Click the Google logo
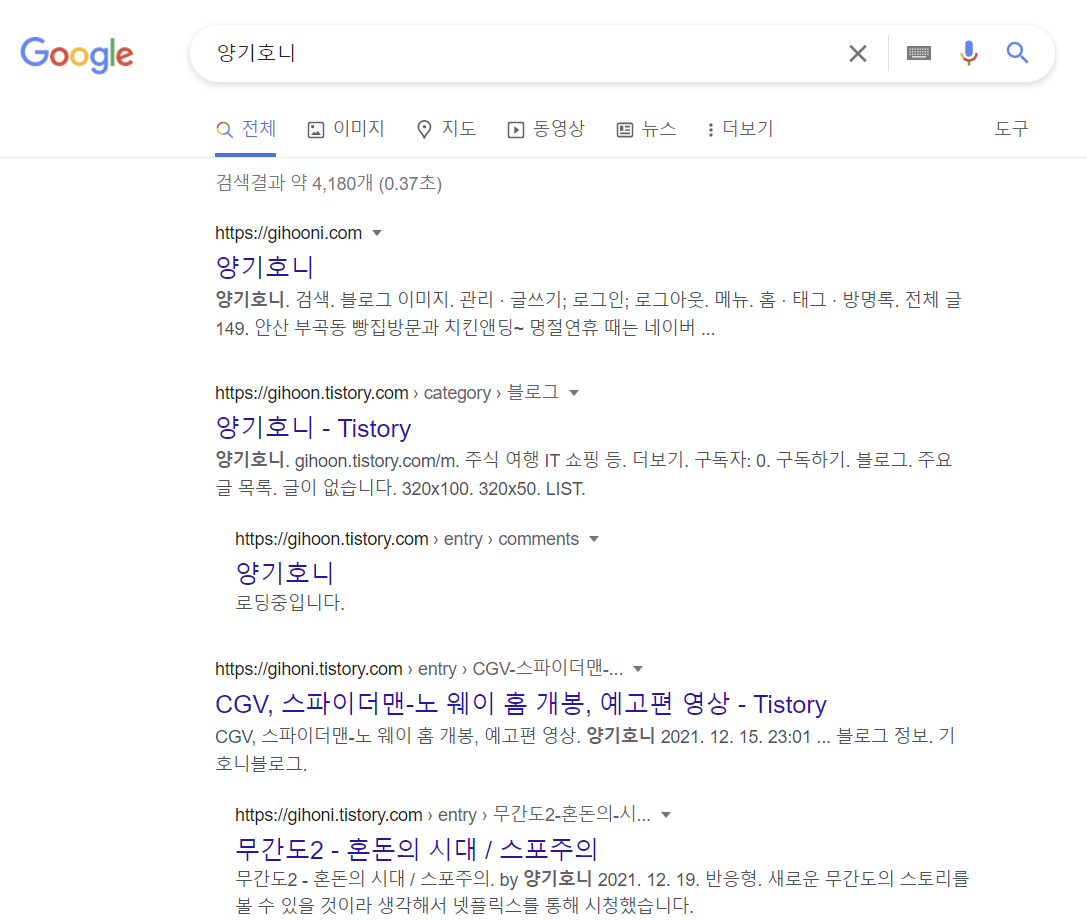 click(x=76, y=54)
